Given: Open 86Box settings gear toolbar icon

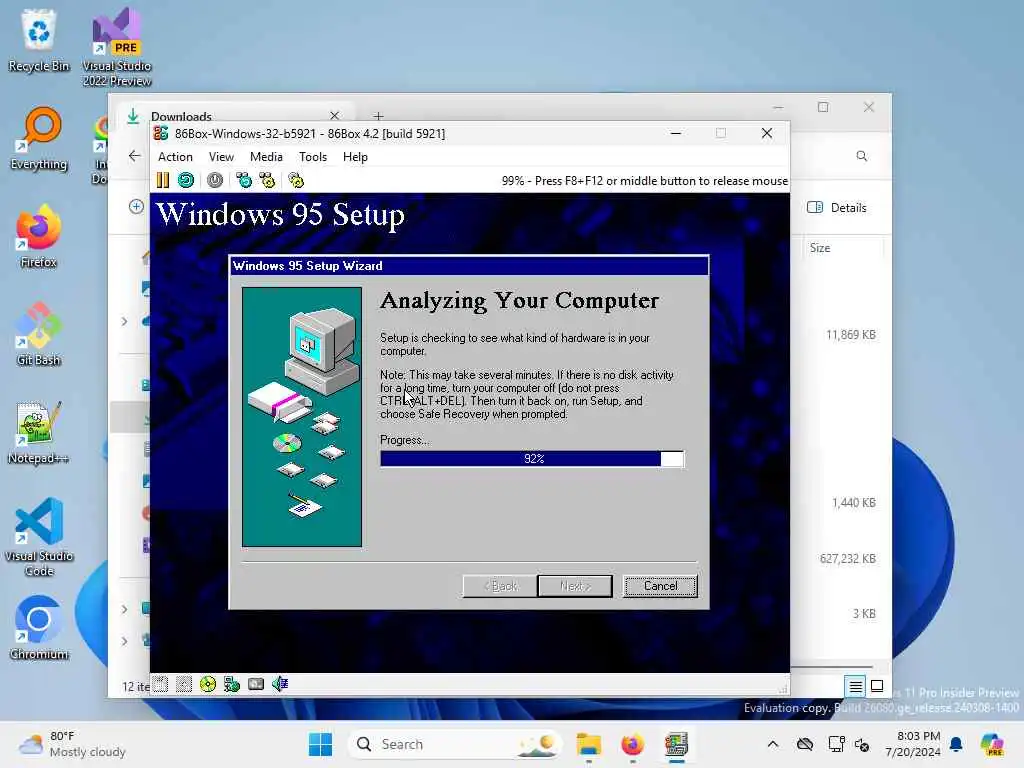Looking at the screenshot, I should (296, 180).
